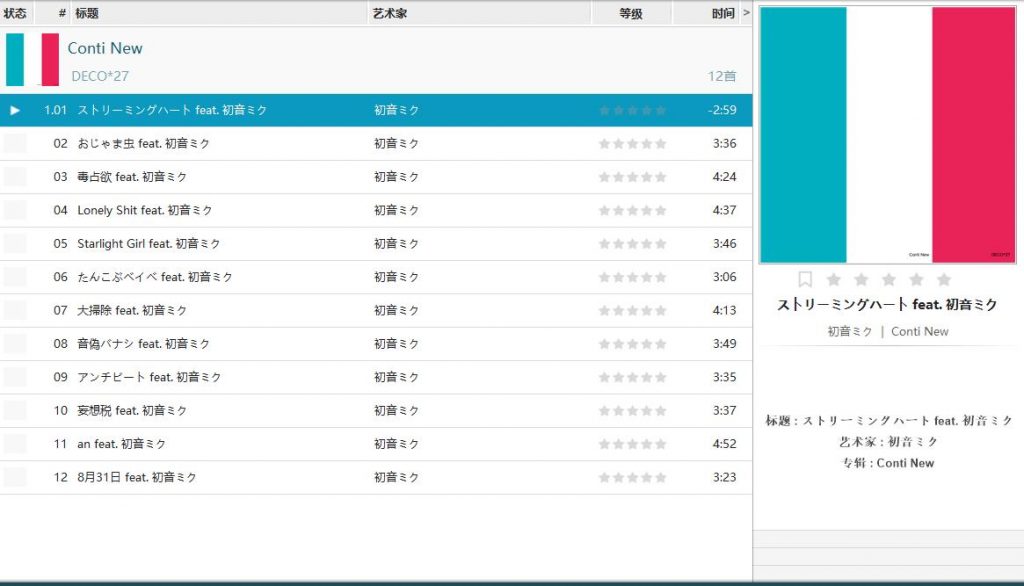Viewport: 1024px width, 586px height.
Task: Give five stars in the side panel rating
Action: 944,280
